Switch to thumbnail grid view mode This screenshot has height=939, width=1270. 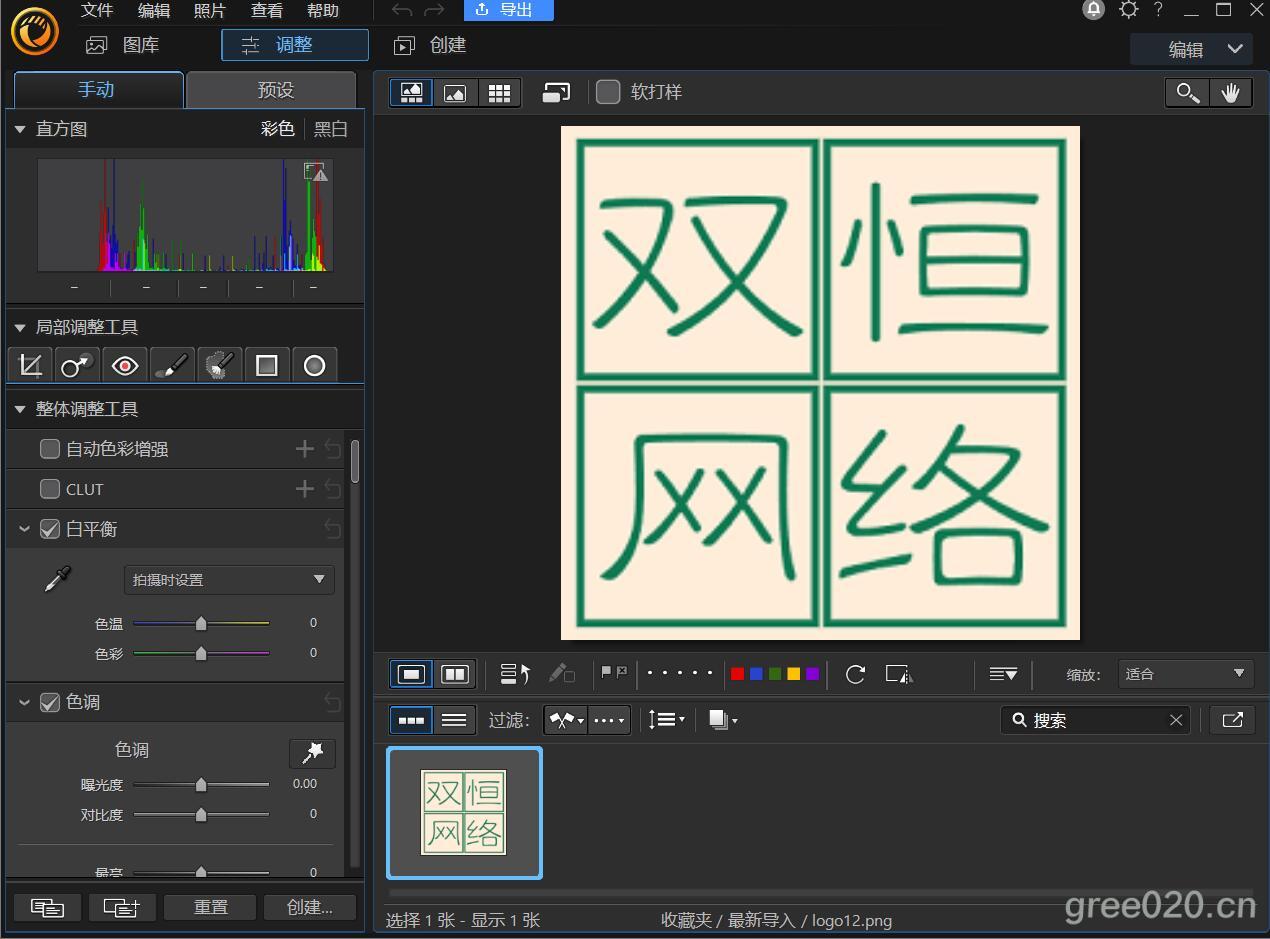(499, 93)
